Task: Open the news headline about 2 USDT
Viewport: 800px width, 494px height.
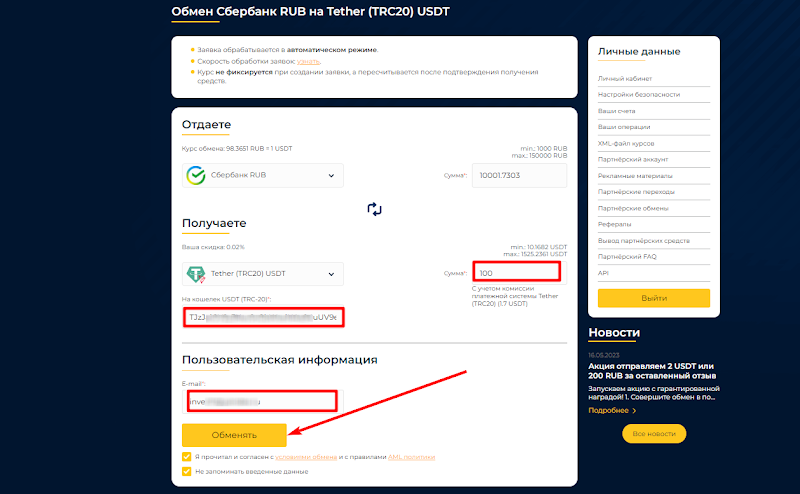Action: (652, 371)
